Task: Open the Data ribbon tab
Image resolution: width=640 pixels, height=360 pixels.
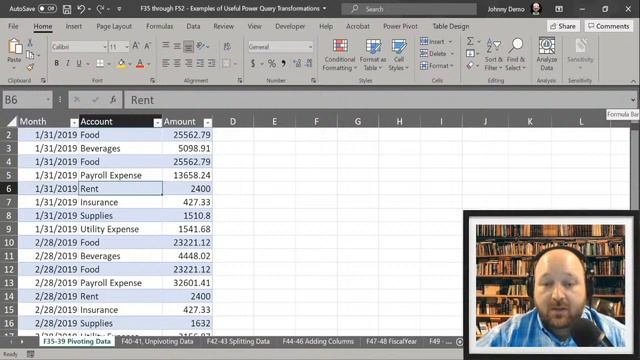Action: pyautogui.click(x=193, y=26)
